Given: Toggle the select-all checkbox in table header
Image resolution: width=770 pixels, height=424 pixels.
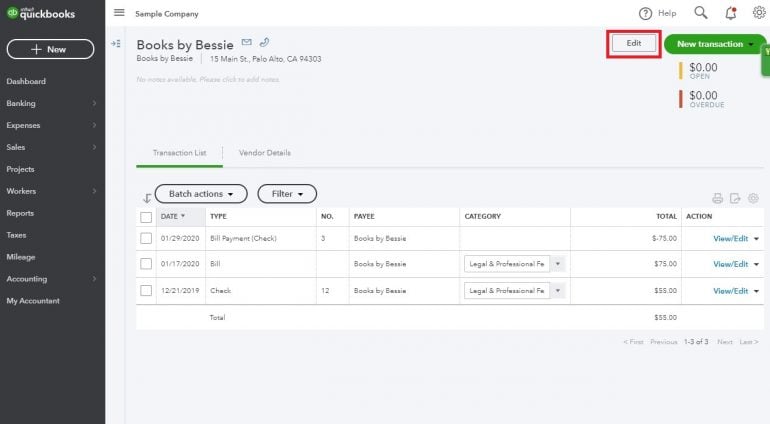Looking at the screenshot, I should pyautogui.click(x=146, y=216).
